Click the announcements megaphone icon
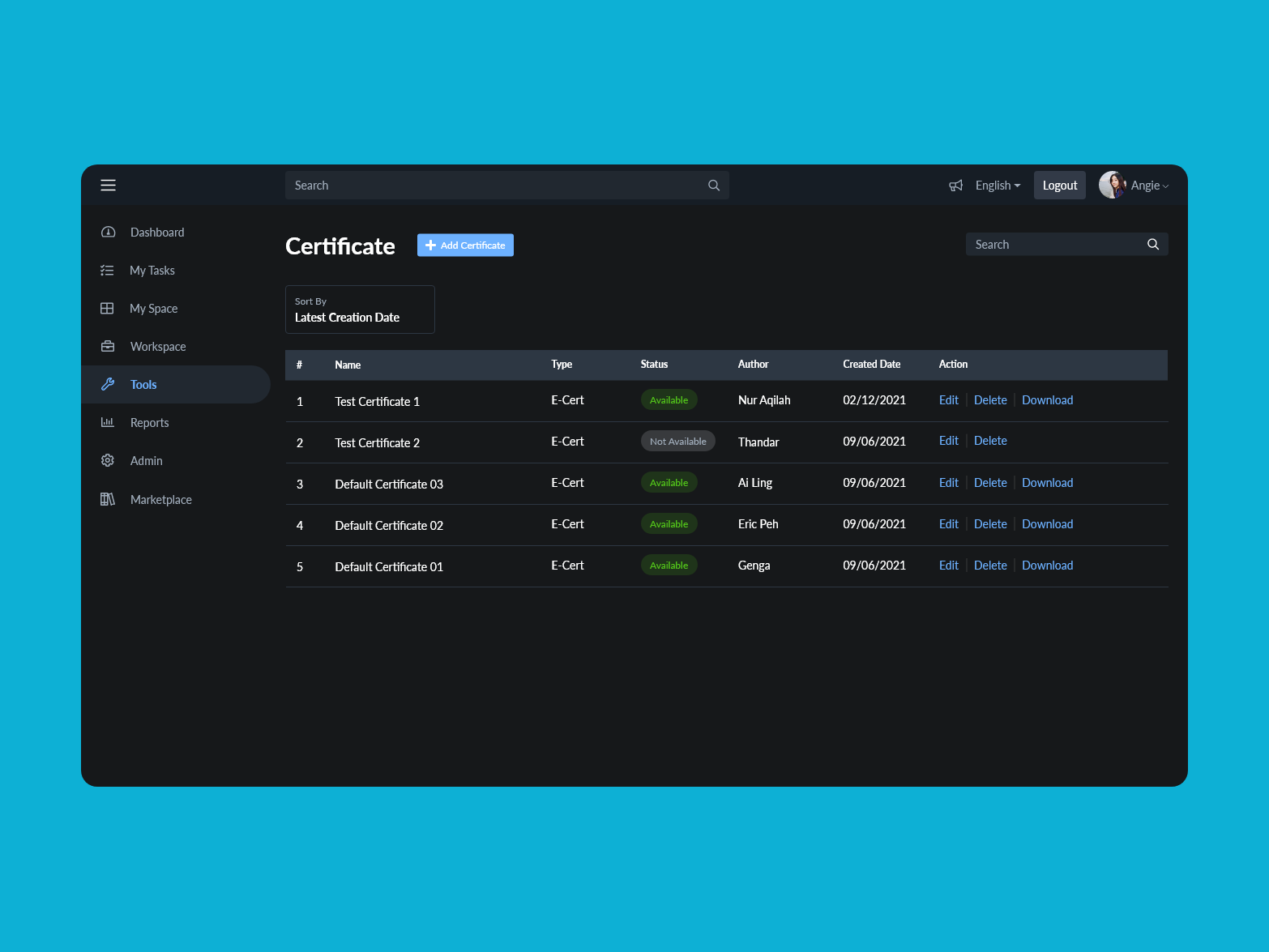The height and width of the screenshot is (952, 1269). (x=956, y=186)
